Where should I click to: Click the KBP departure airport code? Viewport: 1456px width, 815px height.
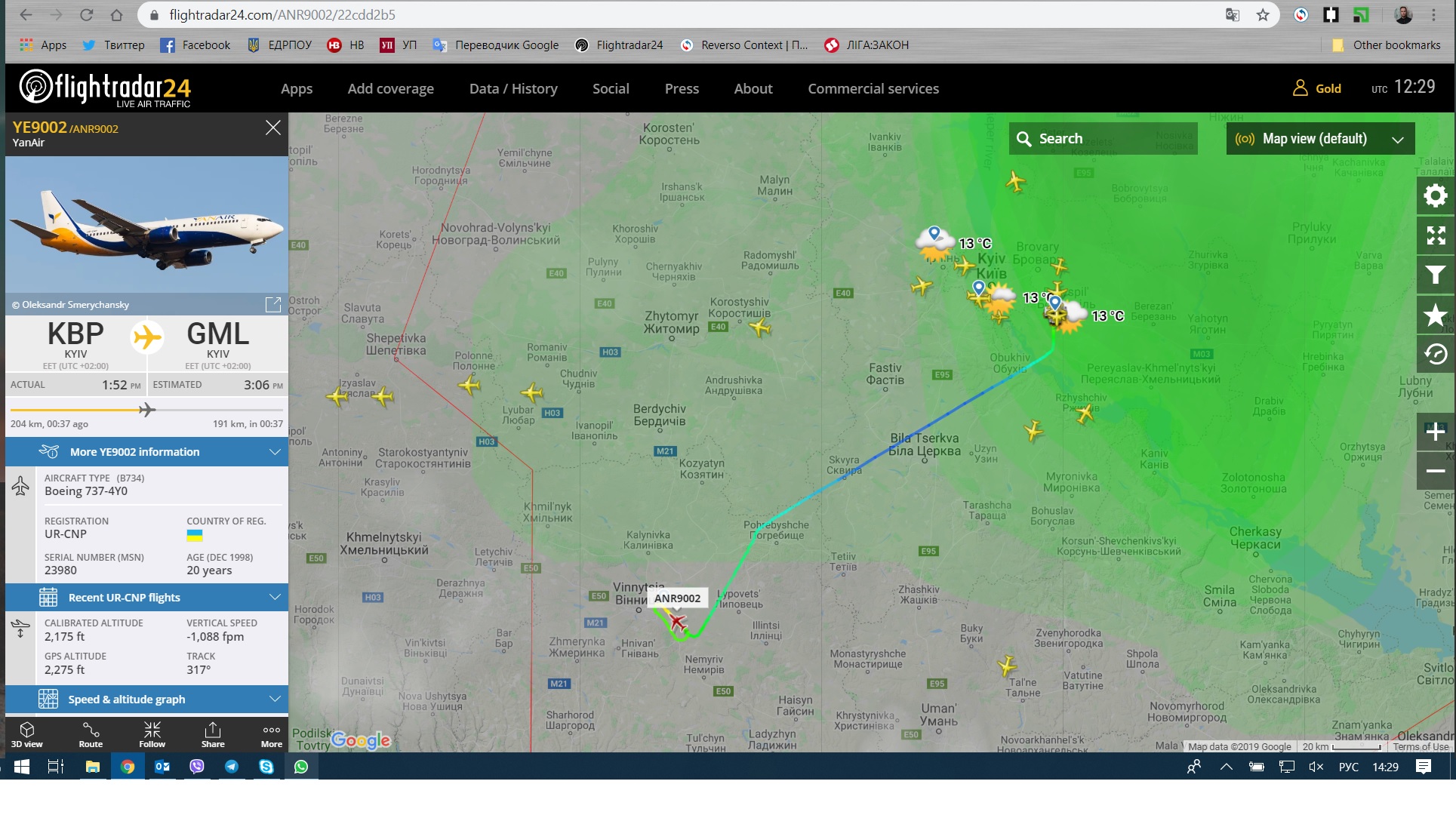[75, 334]
